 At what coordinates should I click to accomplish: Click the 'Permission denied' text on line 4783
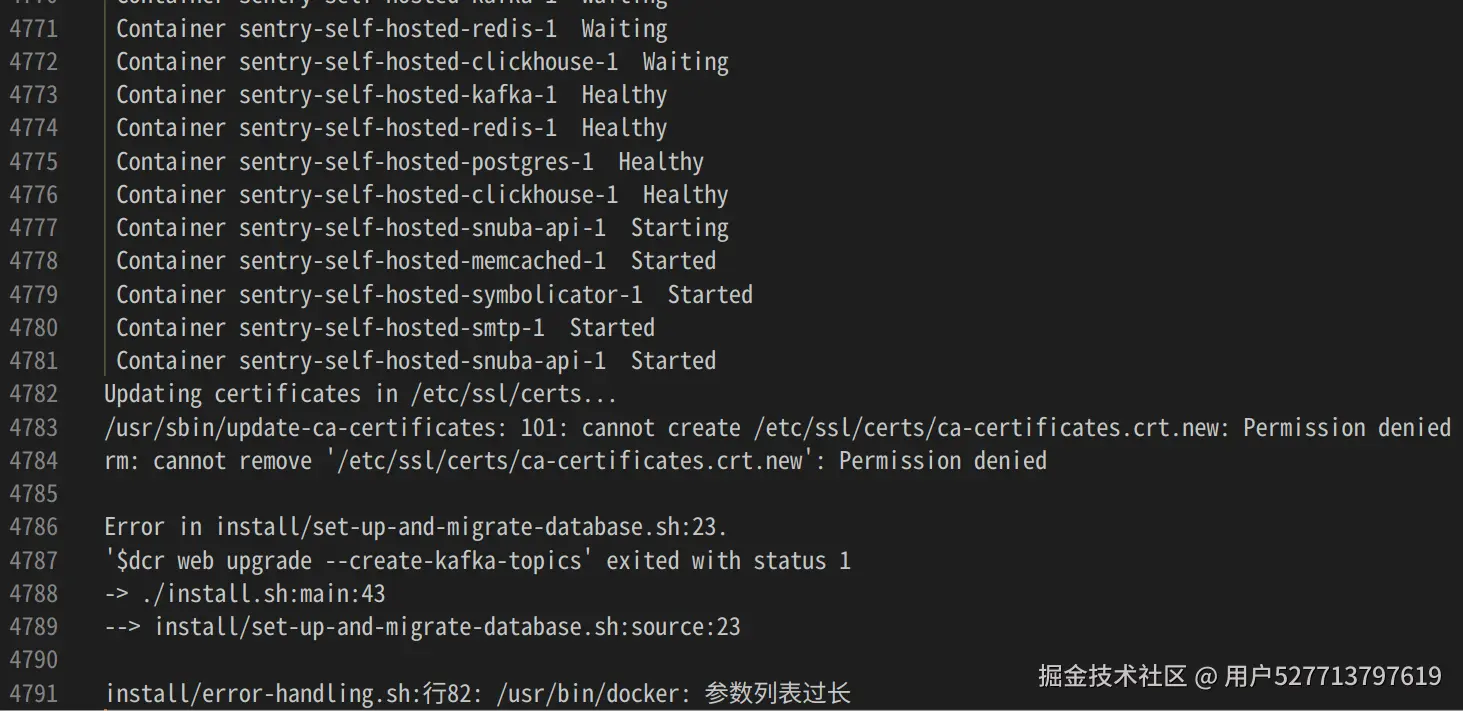pos(1346,428)
